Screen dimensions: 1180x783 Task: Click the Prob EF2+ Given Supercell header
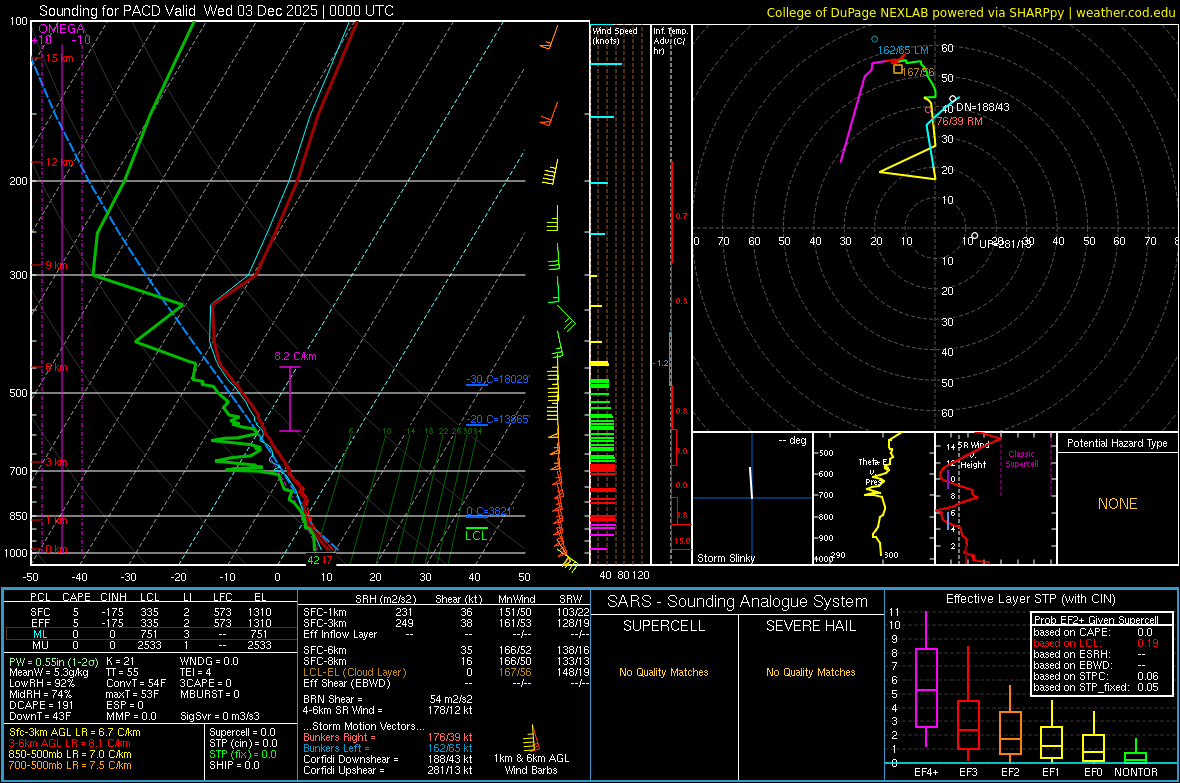pyautogui.click(x=1096, y=620)
